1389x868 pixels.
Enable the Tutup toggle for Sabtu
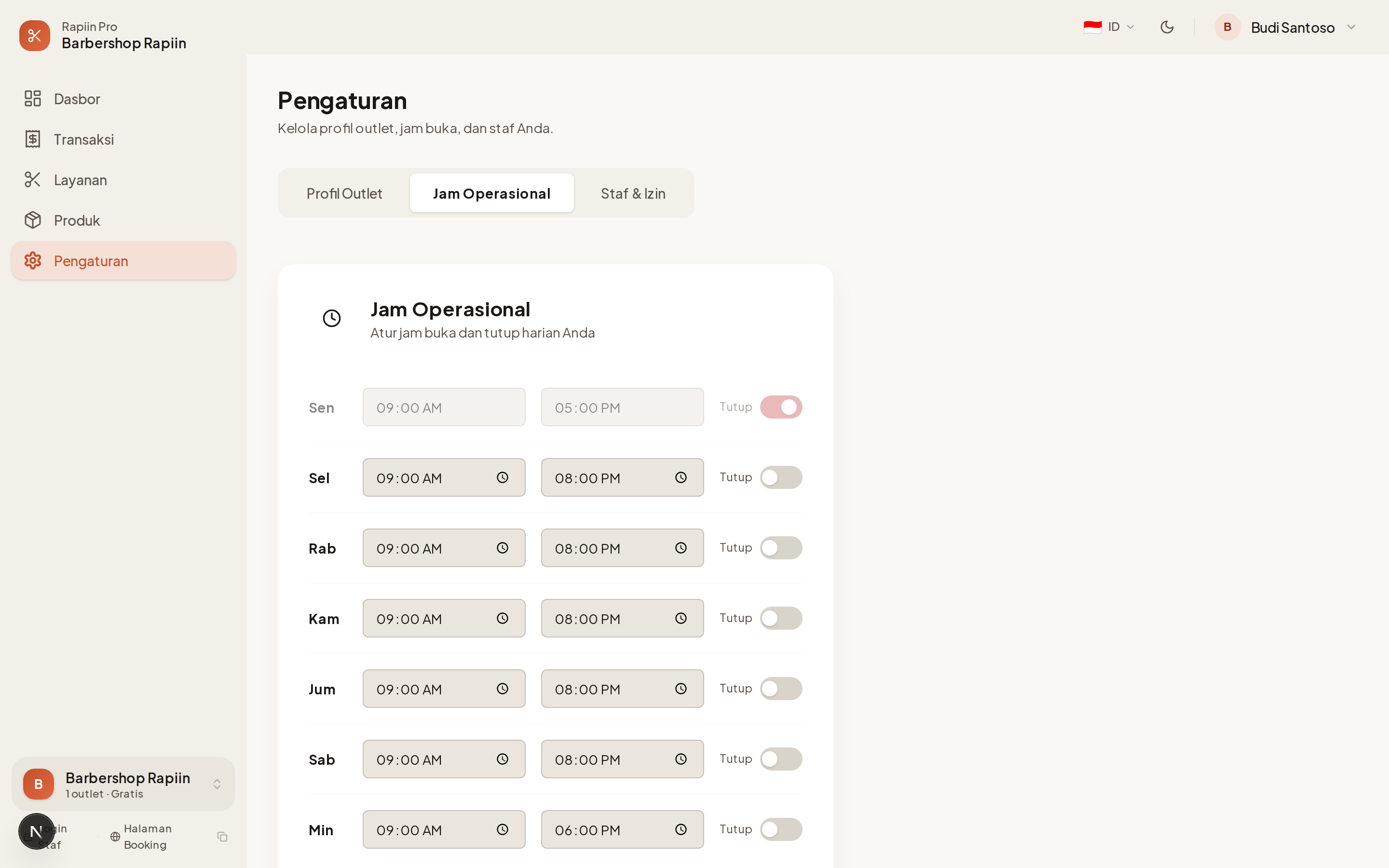tap(781, 759)
